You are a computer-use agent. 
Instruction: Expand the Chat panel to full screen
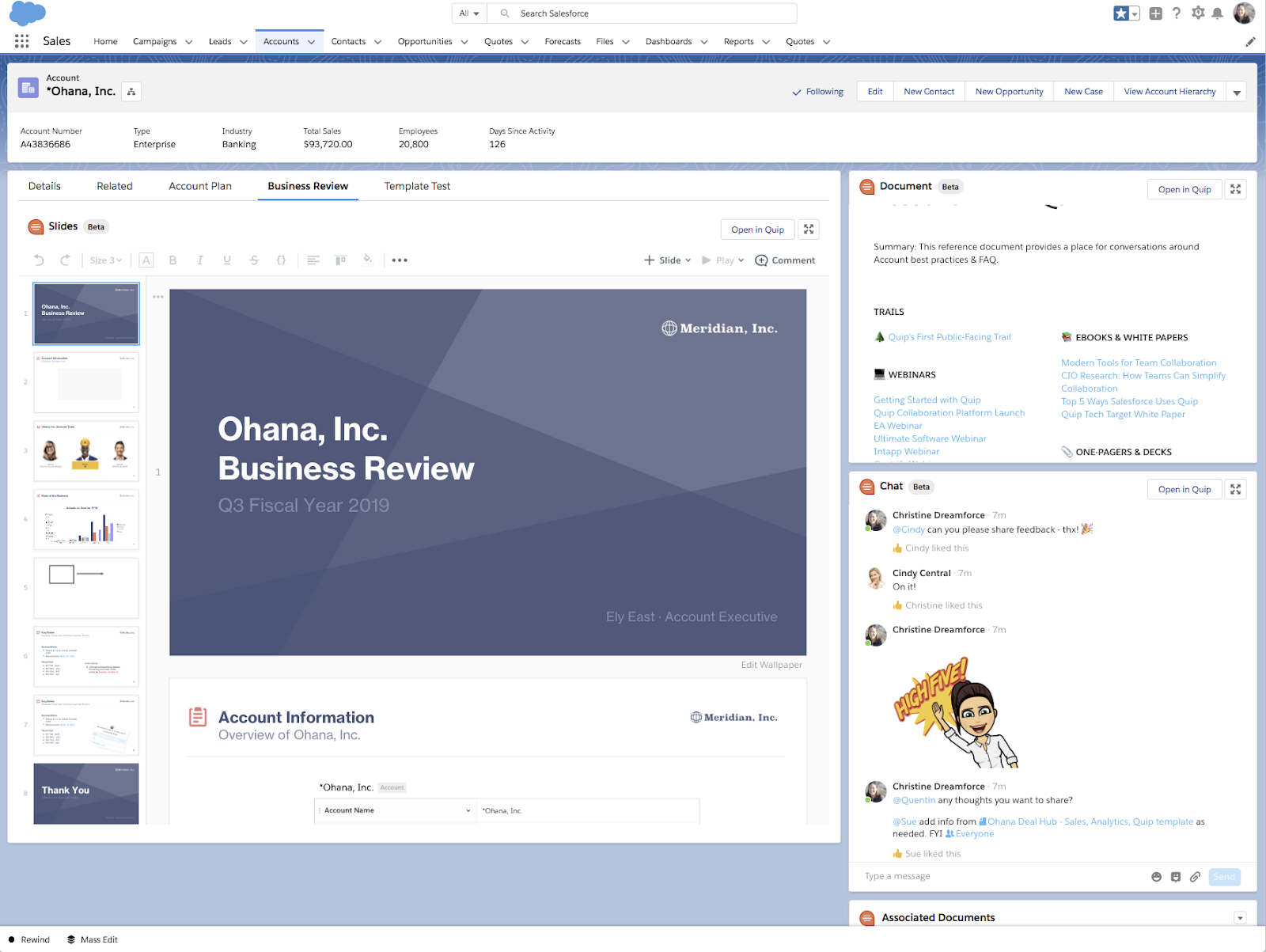click(x=1235, y=489)
